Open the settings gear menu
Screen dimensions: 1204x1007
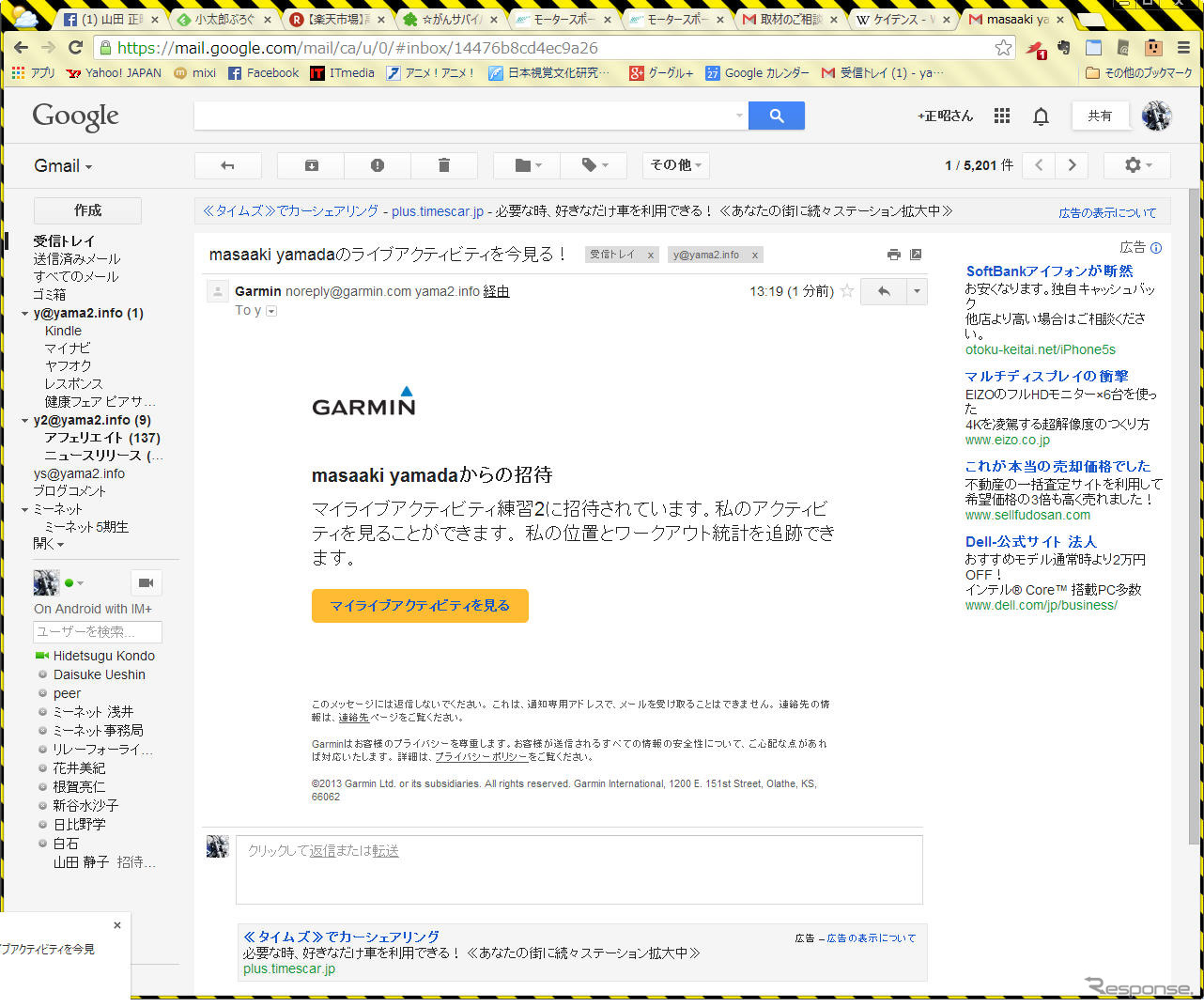tap(1137, 165)
